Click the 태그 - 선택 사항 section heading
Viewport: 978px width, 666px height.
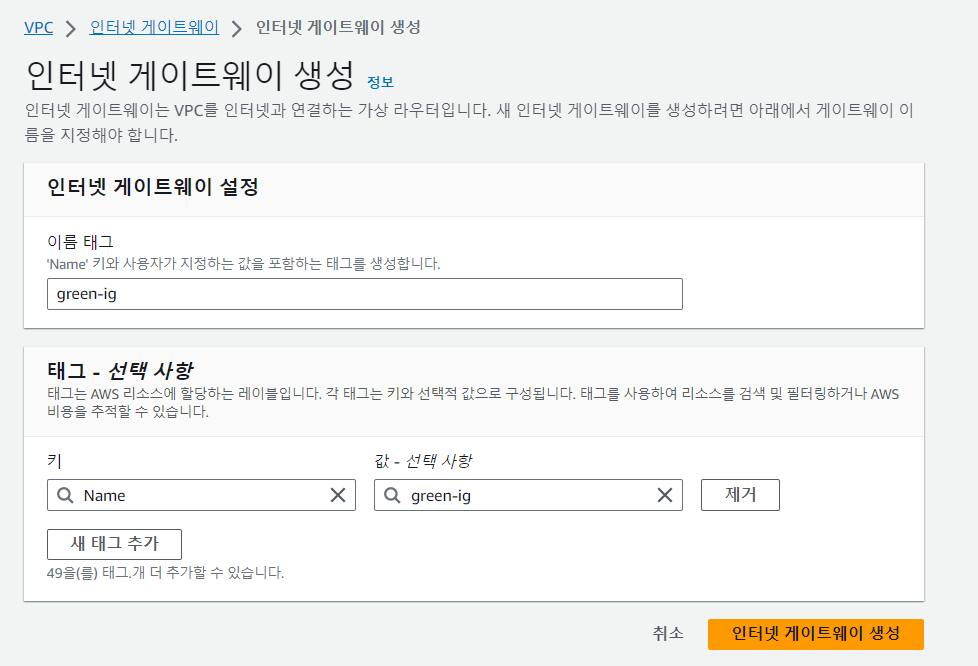120,370
